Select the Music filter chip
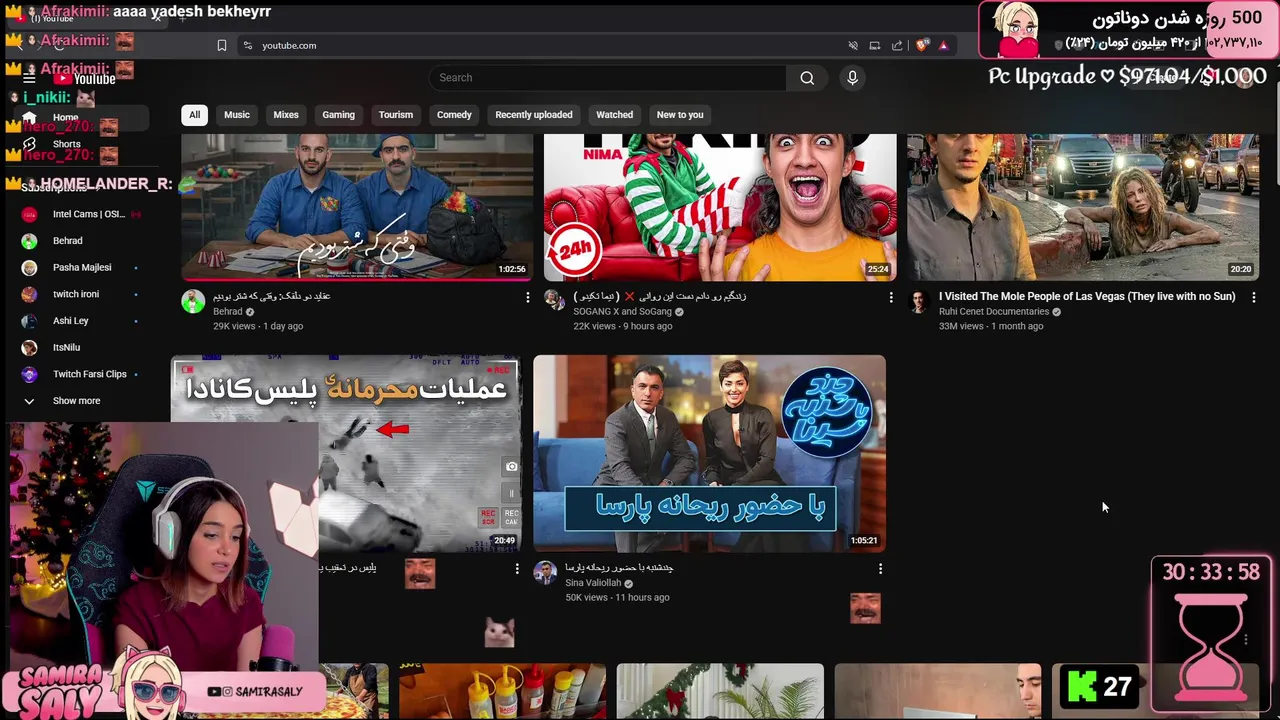This screenshot has height=720, width=1280. coord(237,114)
